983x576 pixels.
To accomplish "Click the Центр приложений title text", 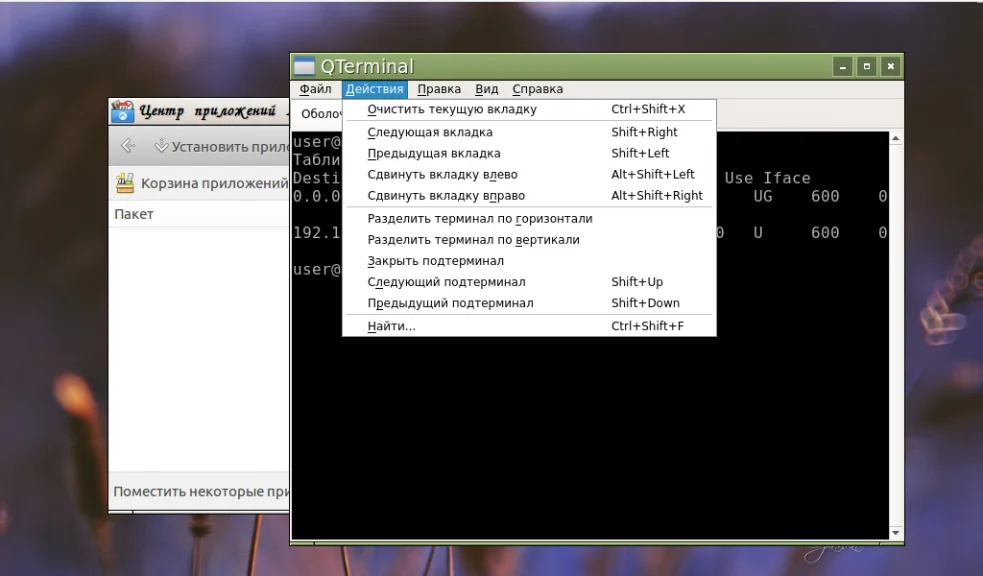I will [x=207, y=112].
